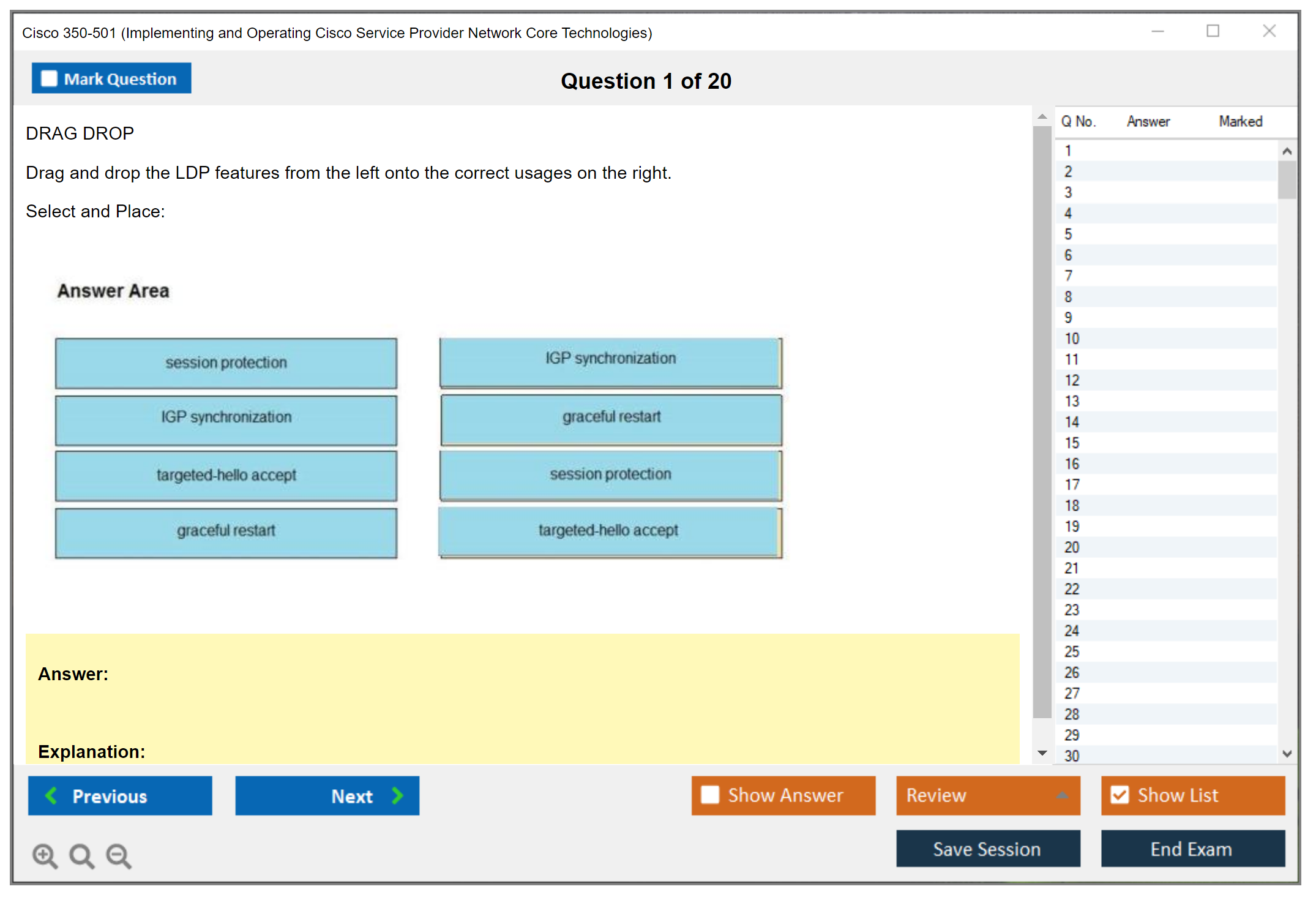
Task: Select the left targeted-hello accept tile
Action: (226, 476)
